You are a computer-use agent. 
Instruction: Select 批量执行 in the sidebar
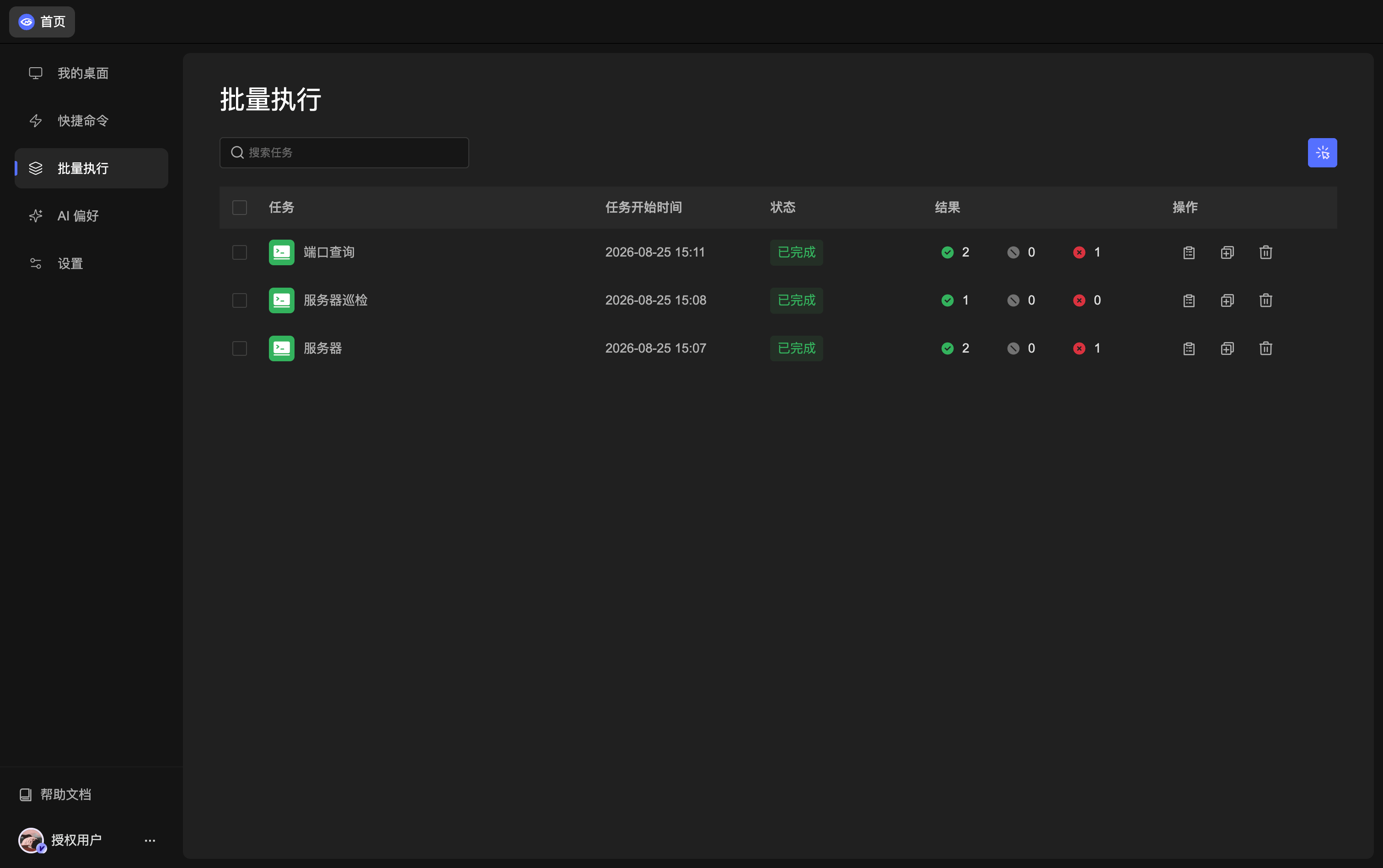coord(91,168)
